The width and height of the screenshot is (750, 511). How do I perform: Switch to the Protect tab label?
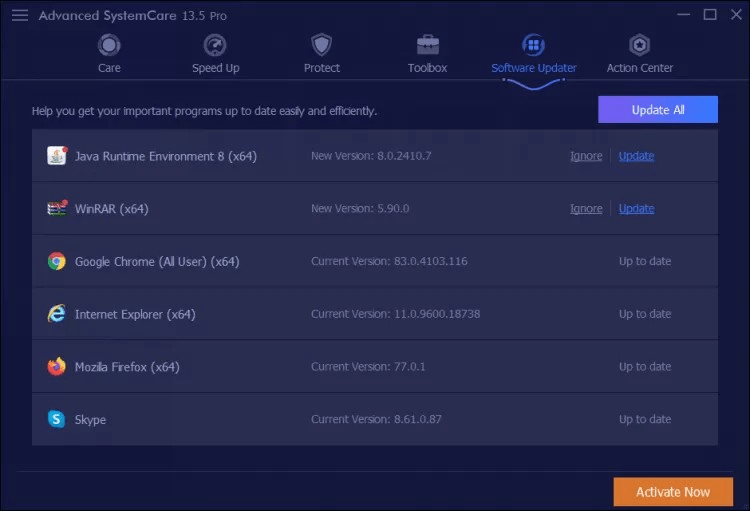point(321,68)
